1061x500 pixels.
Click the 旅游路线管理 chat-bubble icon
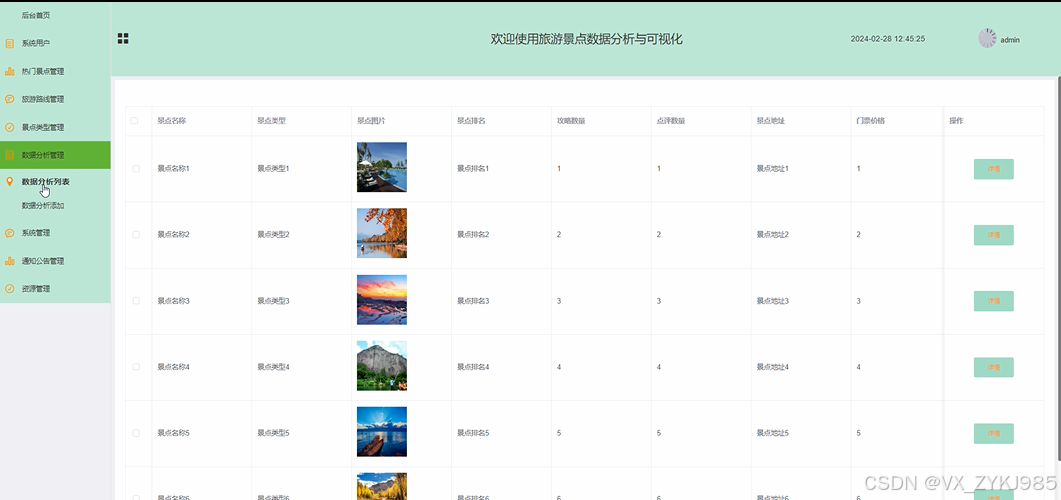coord(9,99)
